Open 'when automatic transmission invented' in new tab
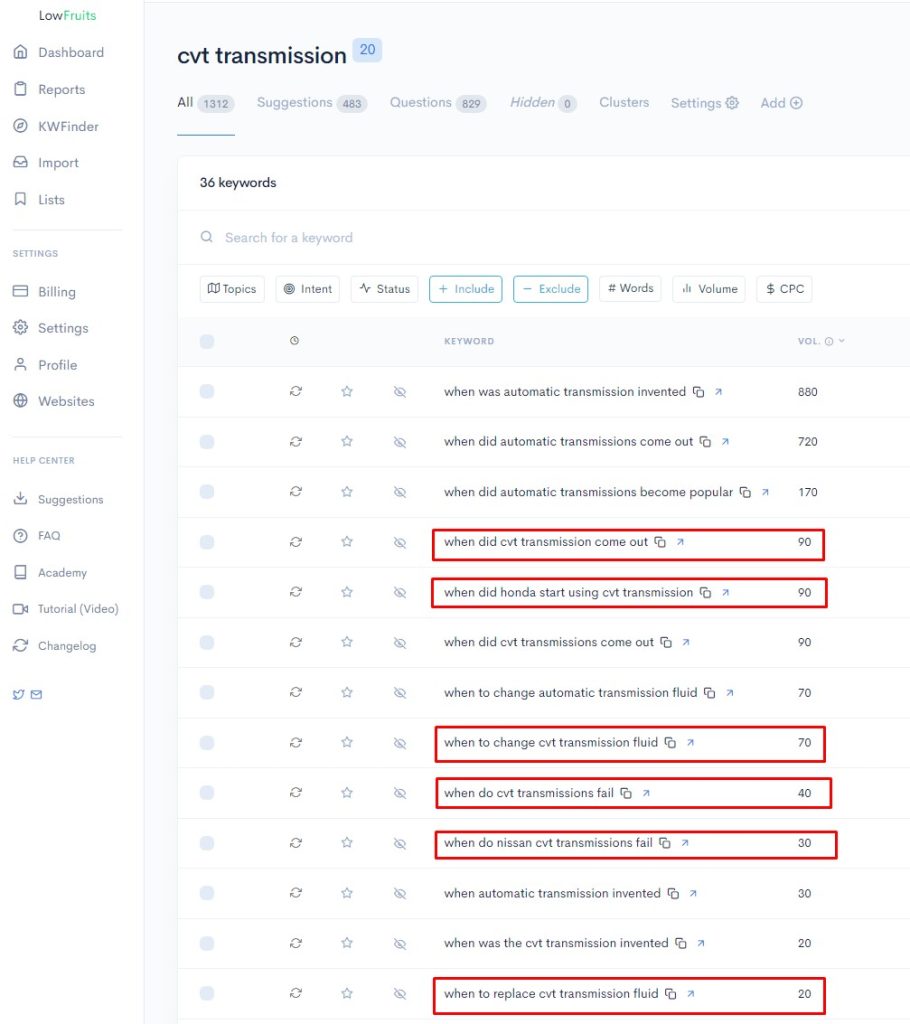This screenshot has height=1024, width=910. [693, 893]
